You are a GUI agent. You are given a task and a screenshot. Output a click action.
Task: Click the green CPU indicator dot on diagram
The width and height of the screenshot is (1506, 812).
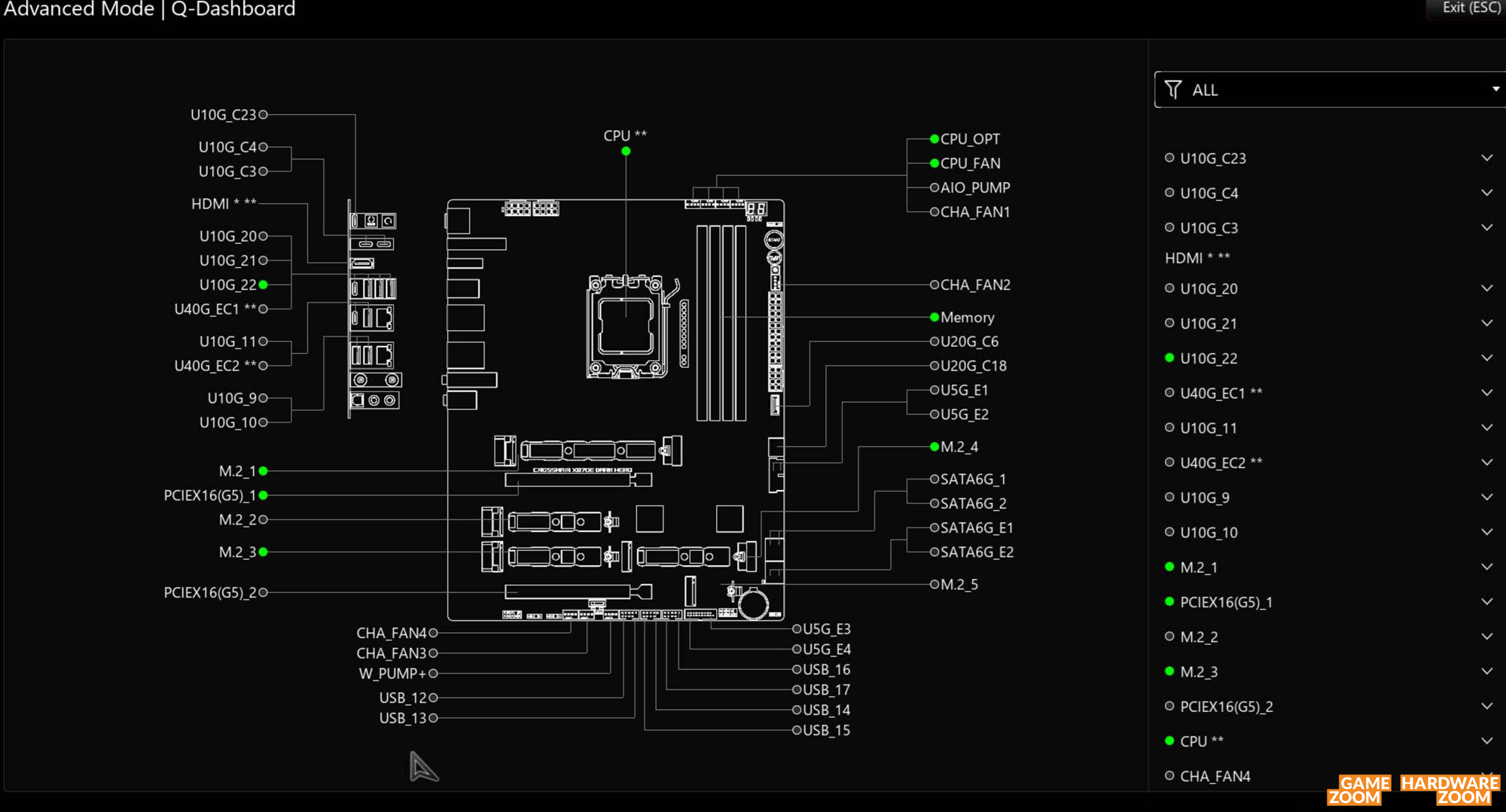click(626, 151)
